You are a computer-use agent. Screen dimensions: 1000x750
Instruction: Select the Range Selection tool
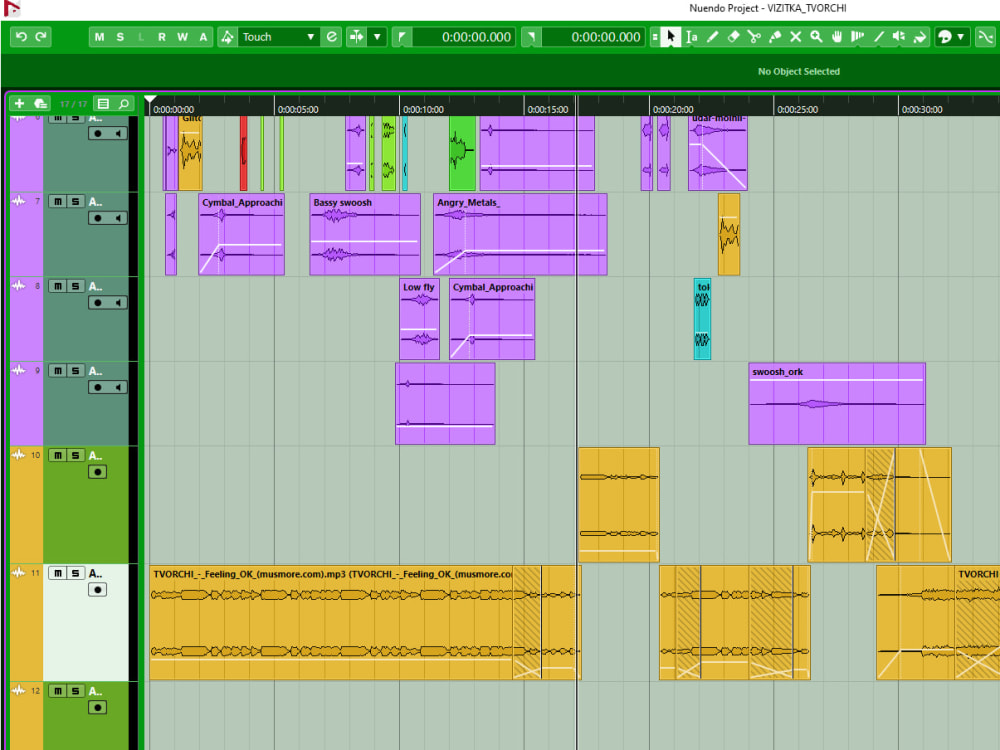click(x=692, y=37)
